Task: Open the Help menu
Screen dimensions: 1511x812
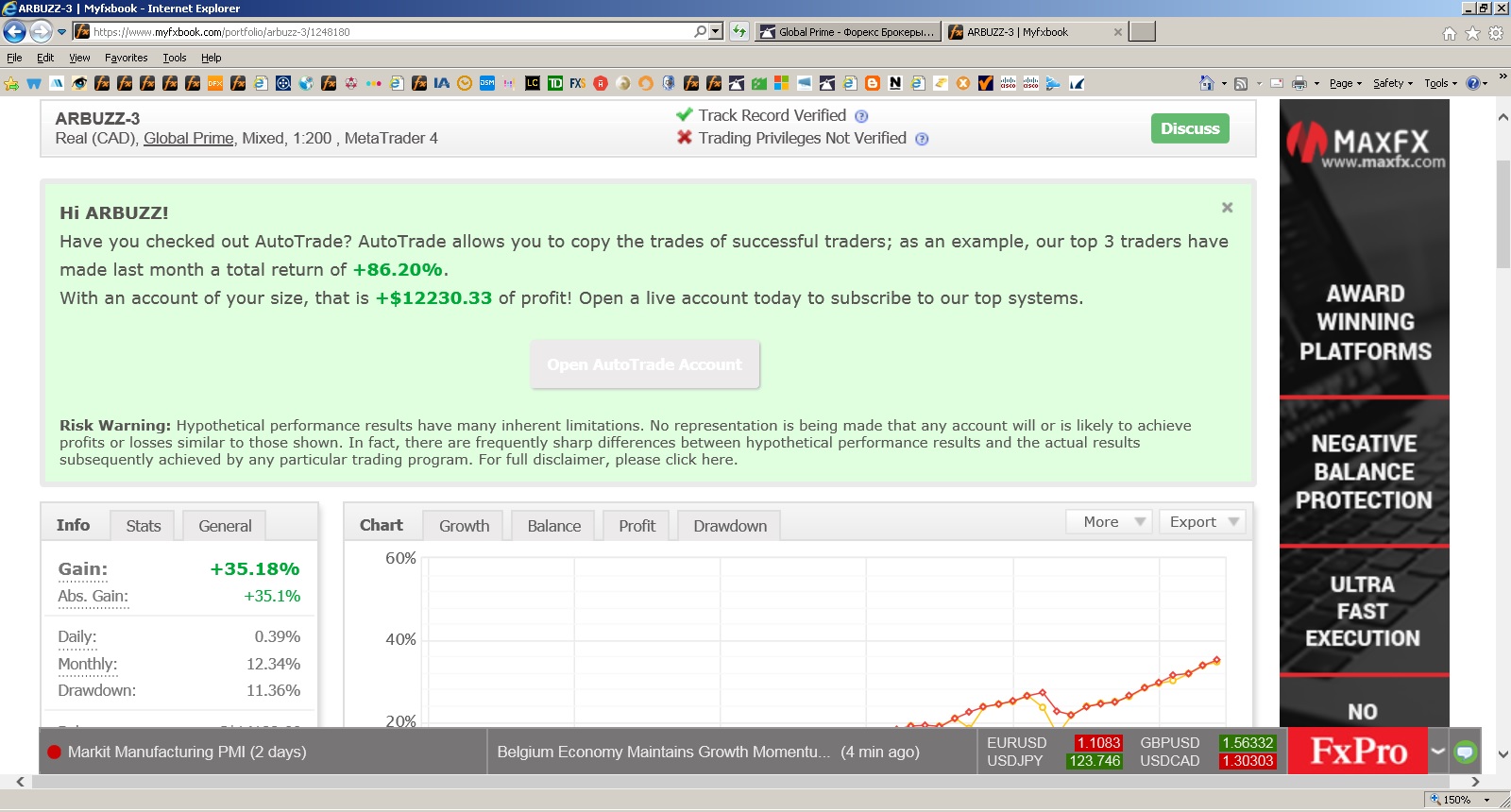Action: [211, 58]
